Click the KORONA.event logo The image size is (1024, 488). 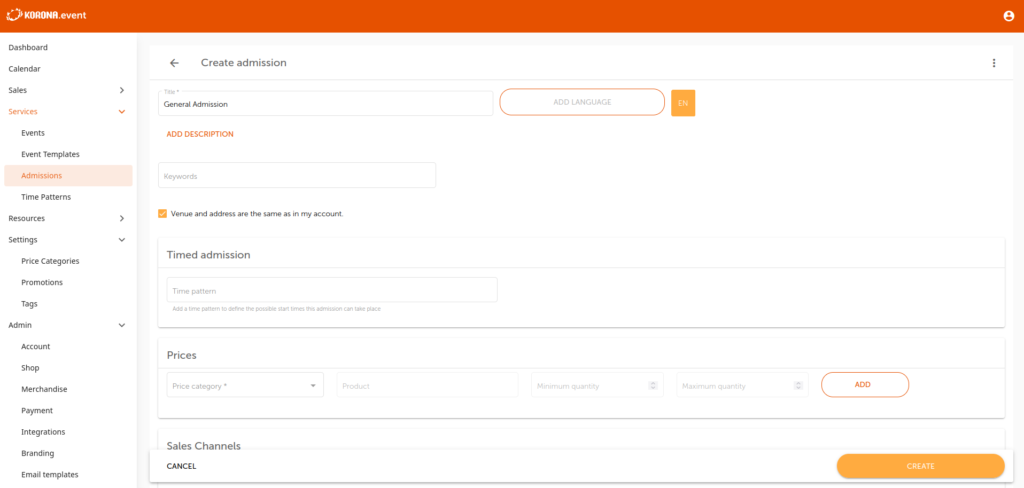click(48, 15)
